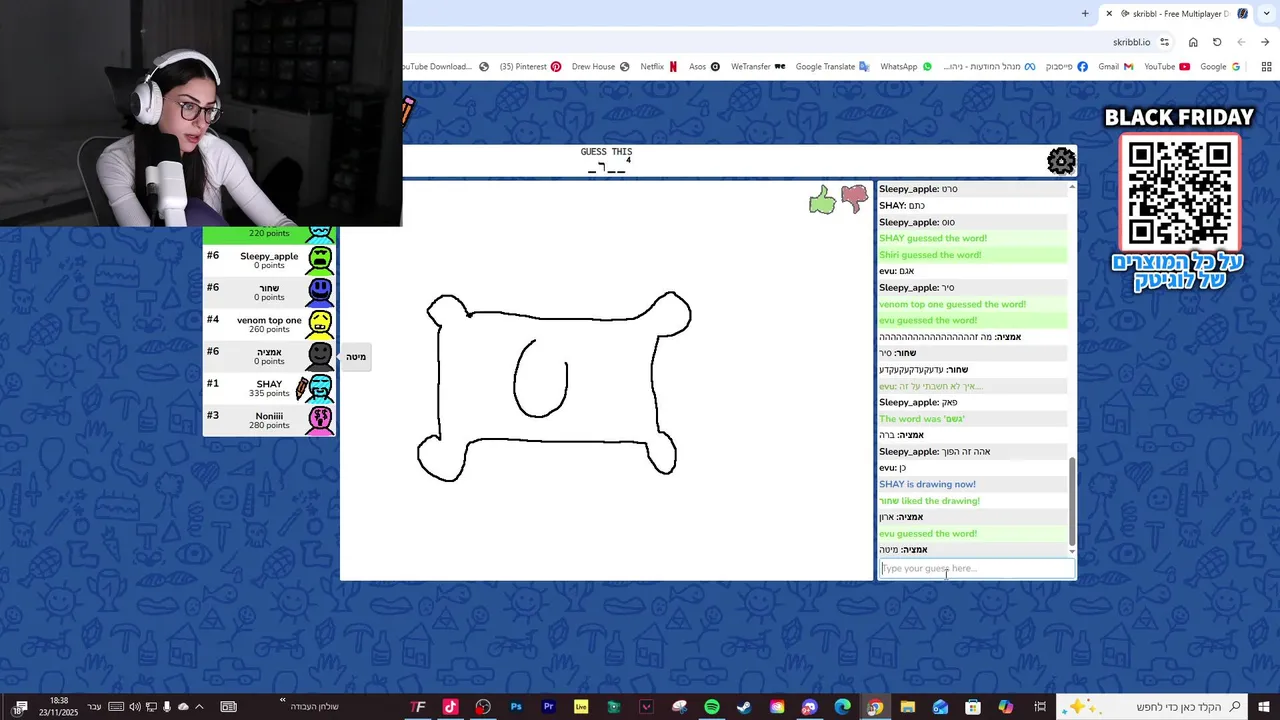The image size is (1280, 720).
Task: Open the volume control in system tray
Action: pos(134,707)
